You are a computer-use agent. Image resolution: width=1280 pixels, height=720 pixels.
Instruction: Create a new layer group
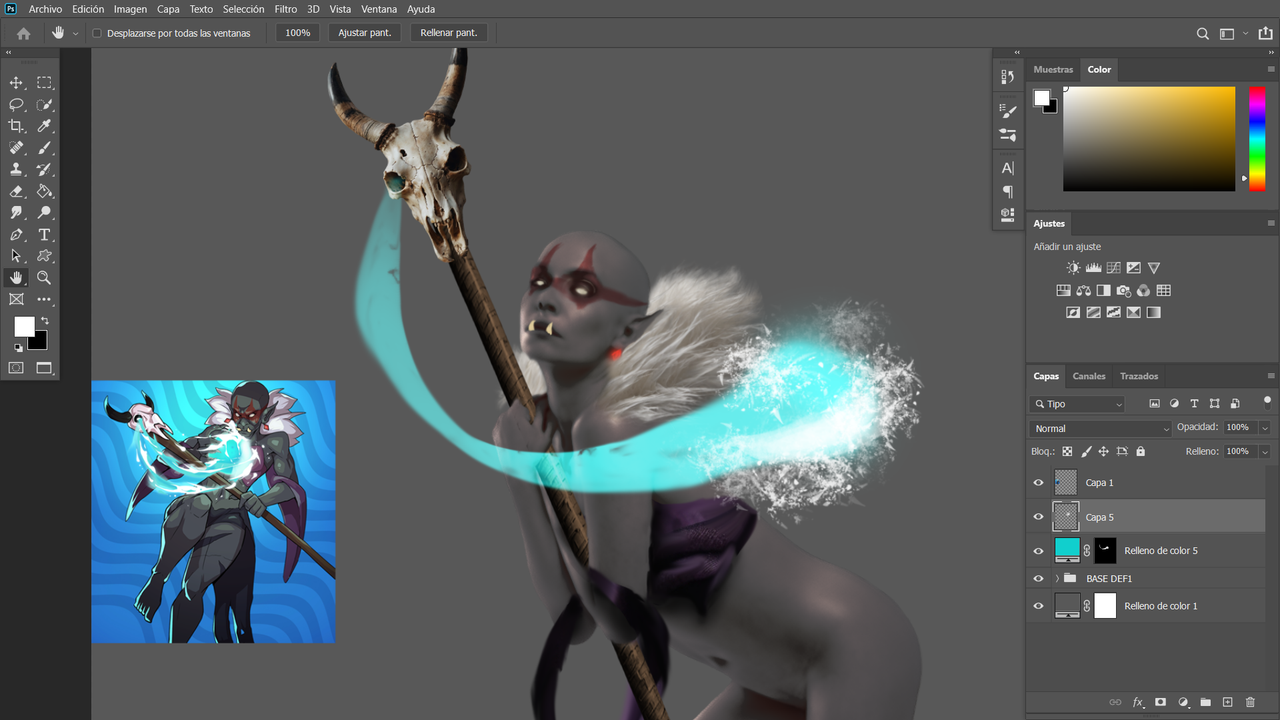[x=1205, y=702]
